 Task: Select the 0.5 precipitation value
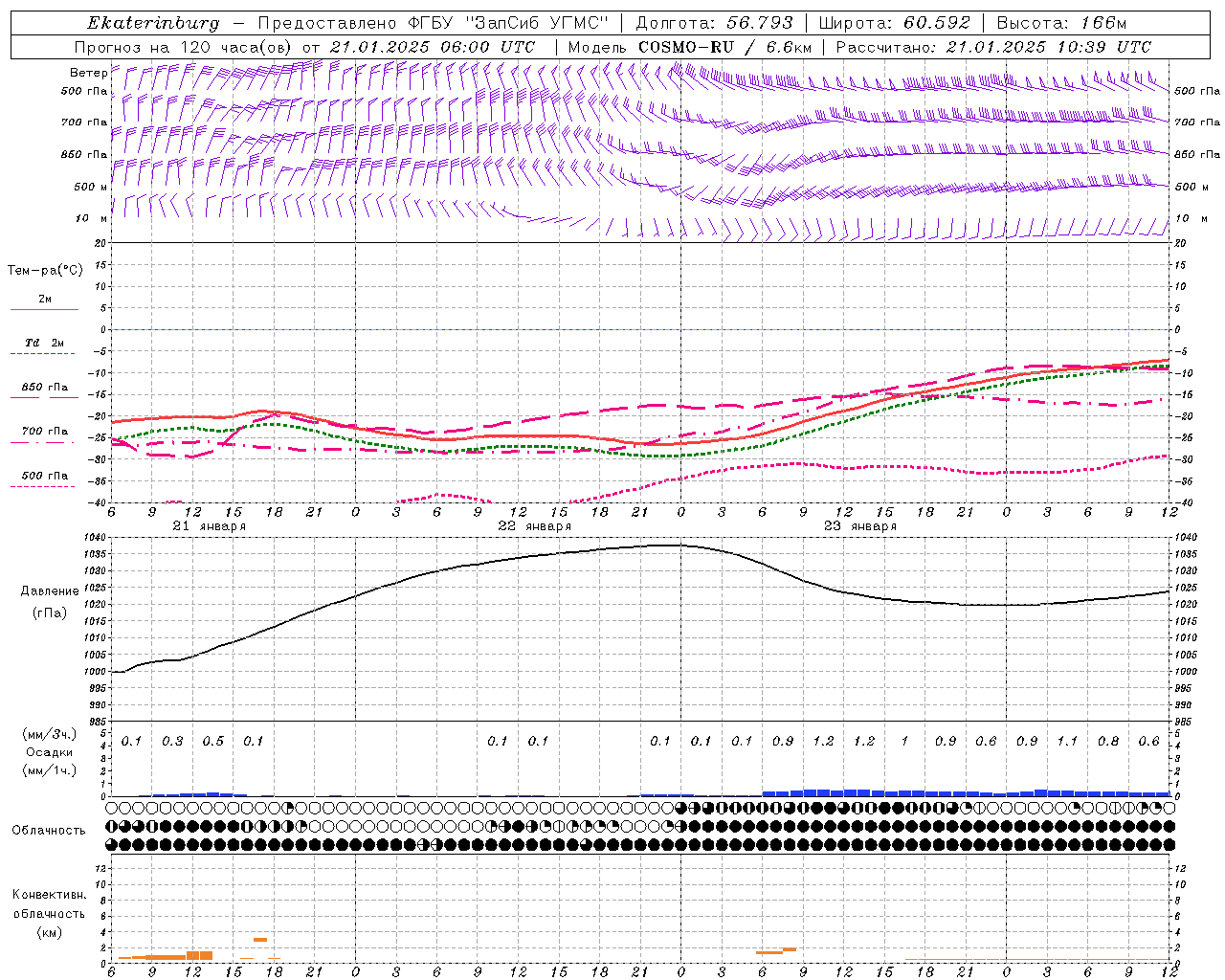(x=212, y=741)
